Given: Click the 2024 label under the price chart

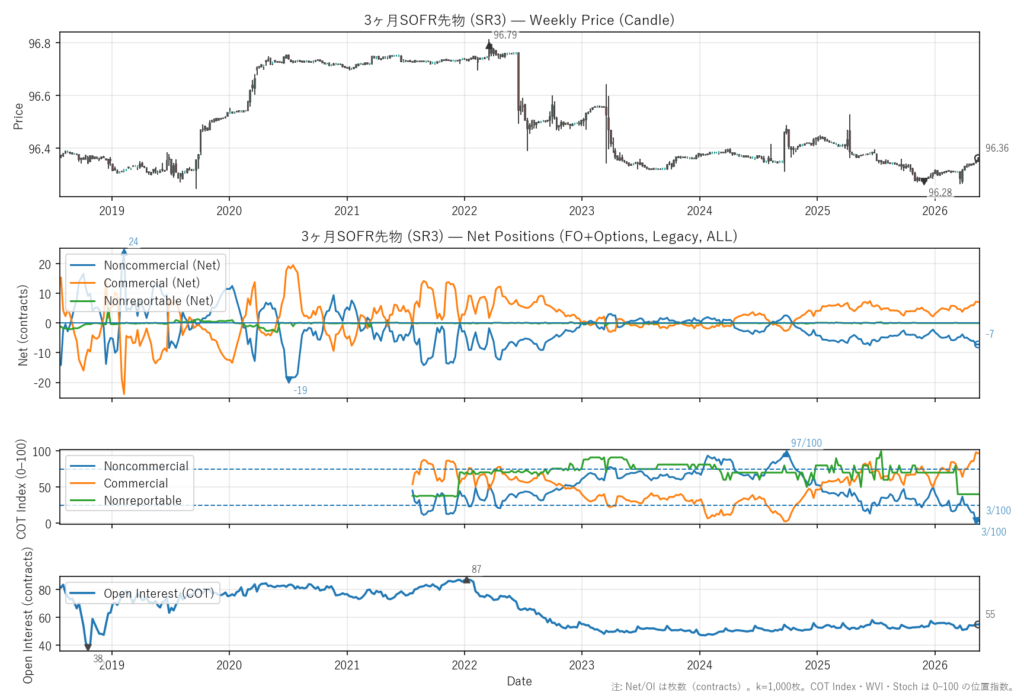Looking at the screenshot, I should pyautogui.click(x=699, y=210).
